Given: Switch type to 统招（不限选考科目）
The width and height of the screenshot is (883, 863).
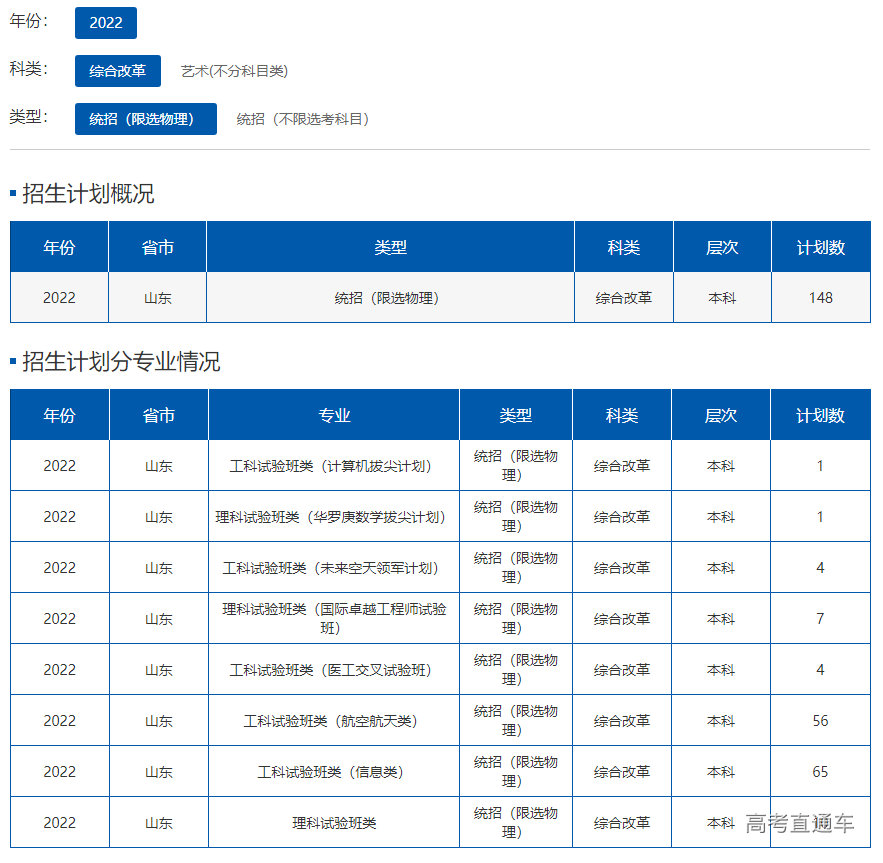Looking at the screenshot, I should 303,119.
